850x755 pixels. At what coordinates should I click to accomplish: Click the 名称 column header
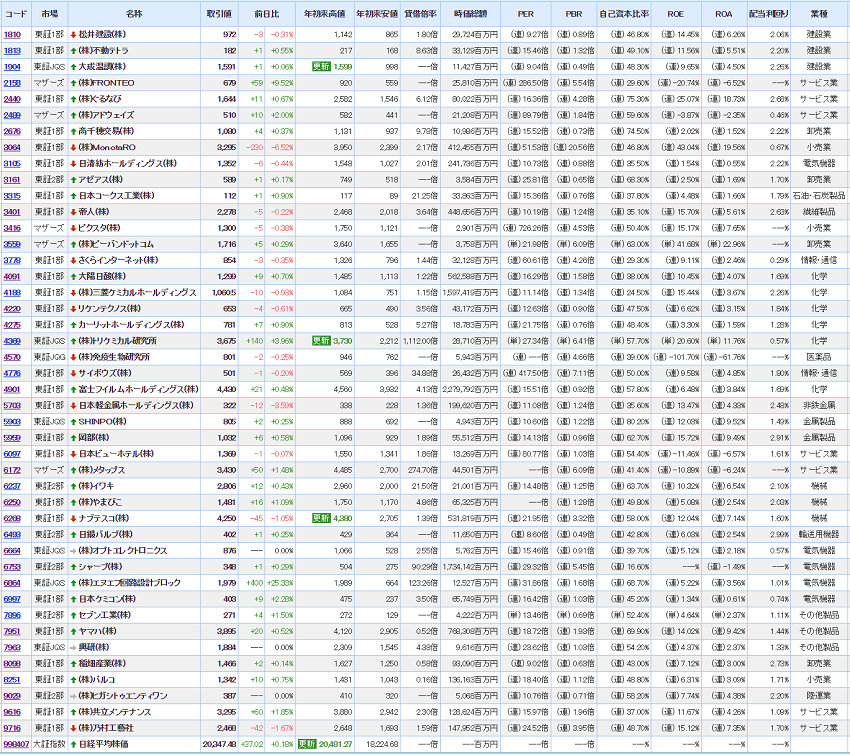134,14
